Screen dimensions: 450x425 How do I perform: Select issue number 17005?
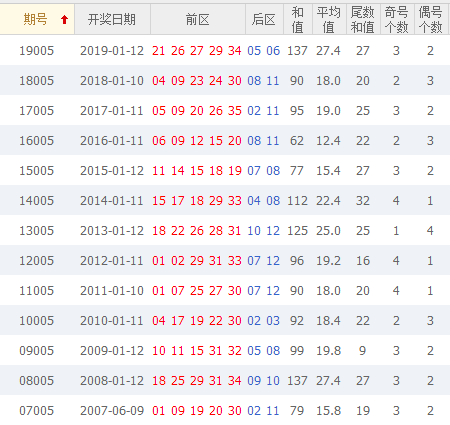tap(36, 111)
